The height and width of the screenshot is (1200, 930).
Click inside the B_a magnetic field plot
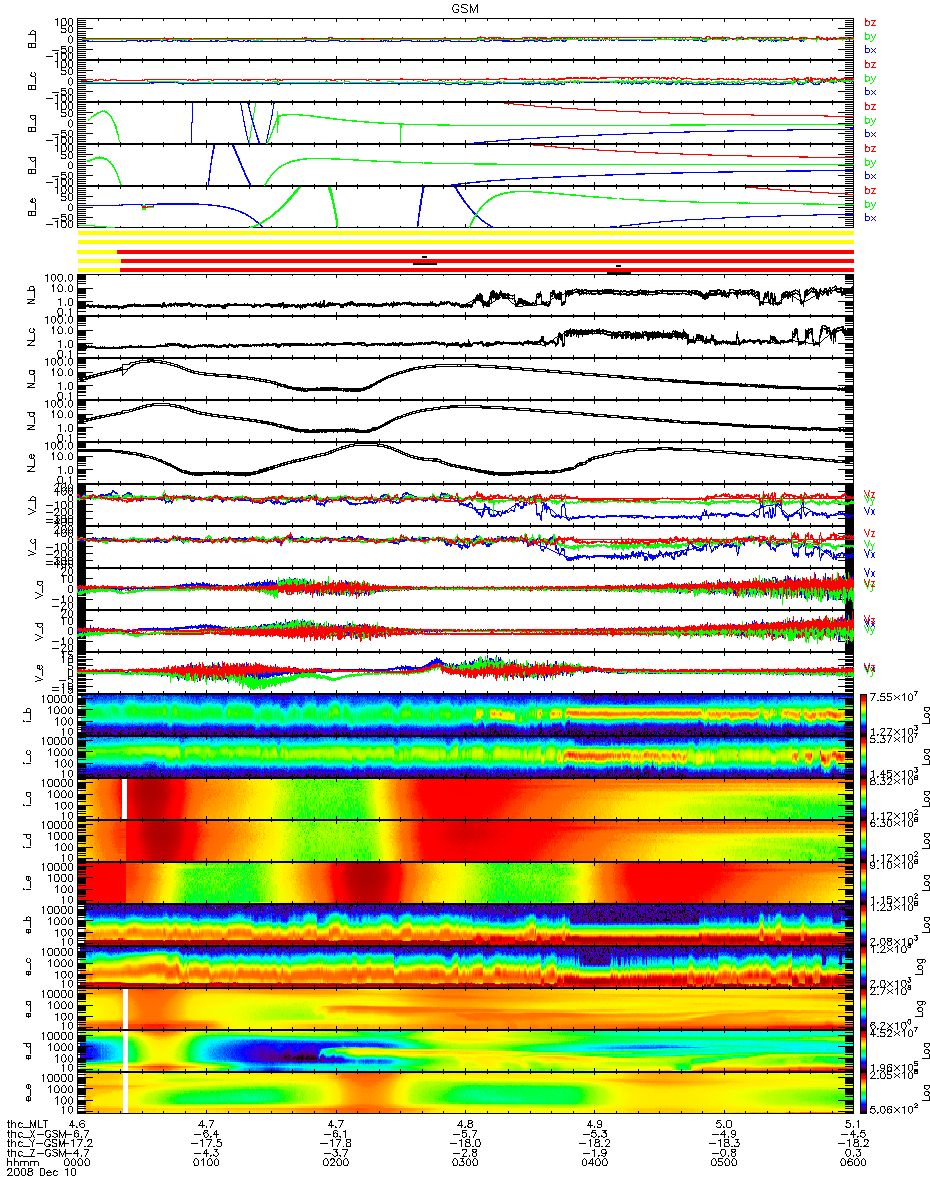(466, 122)
